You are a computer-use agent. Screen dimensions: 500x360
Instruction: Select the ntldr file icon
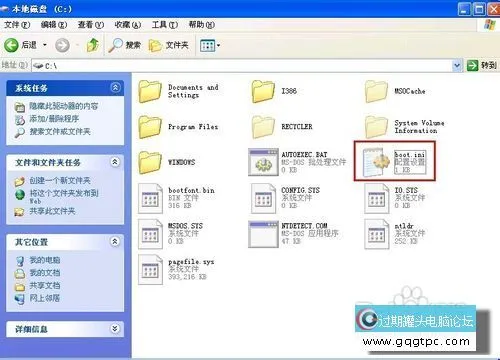click(377, 234)
